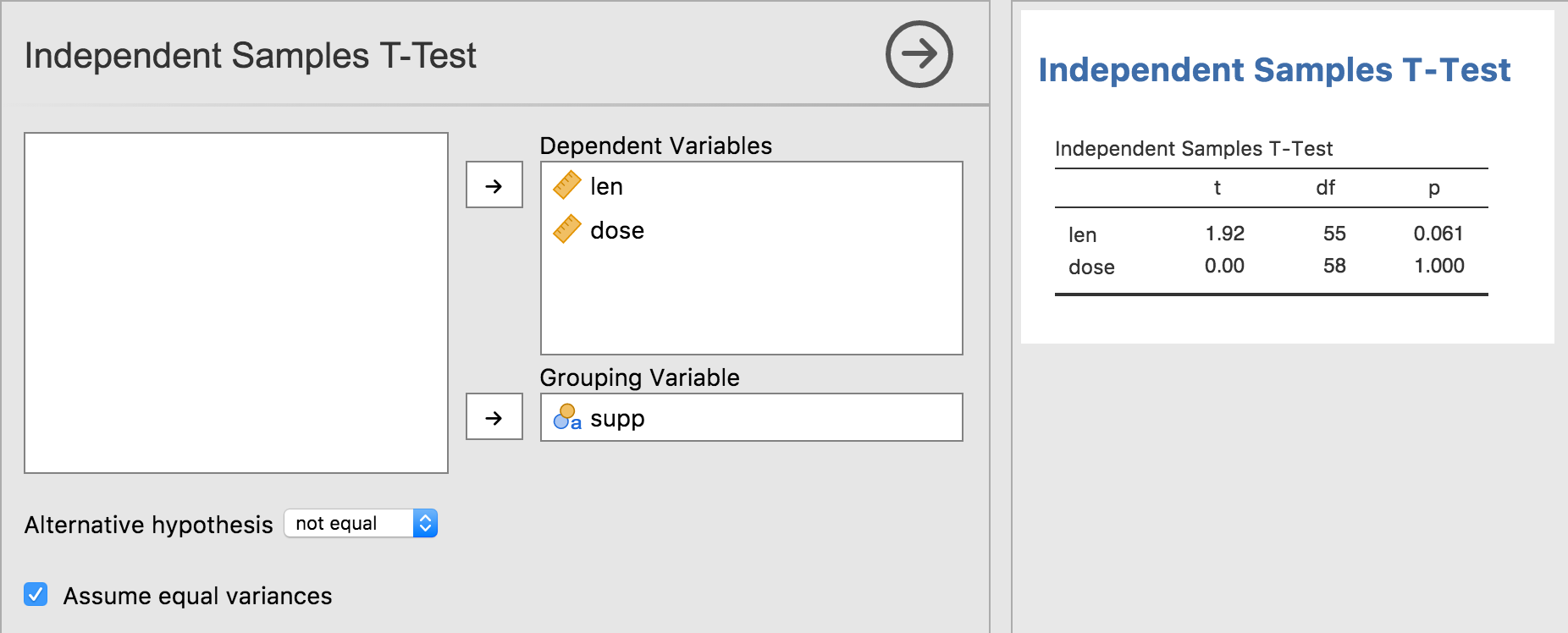The height and width of the screenshot is (633, 1568).
Task: Uncheck the Assume equal variances checkbox
Action: tap(36, 594)
